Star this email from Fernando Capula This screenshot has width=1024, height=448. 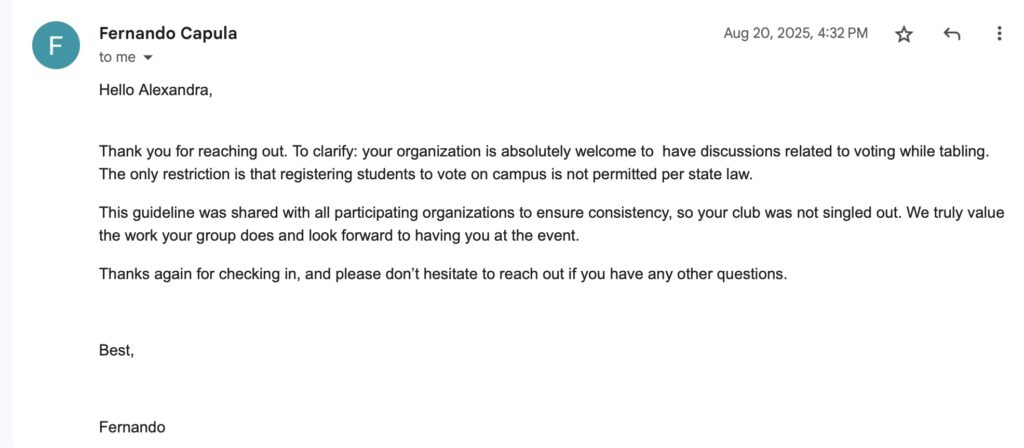(904, 34)
